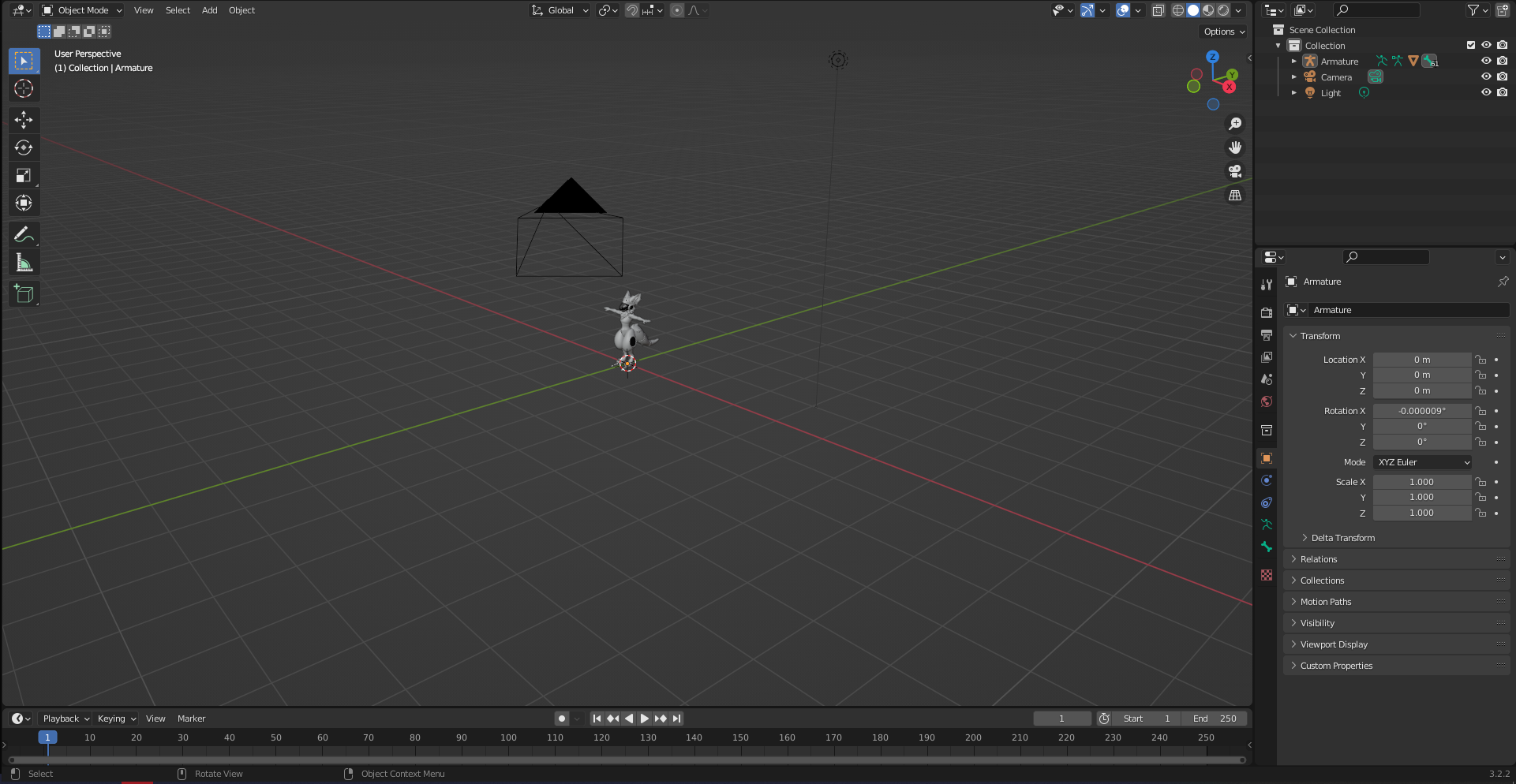Image resolution: width=1516 pixels, height=784 pixels.
Task: Open the Output properties tab
Action: point(1267,334)
